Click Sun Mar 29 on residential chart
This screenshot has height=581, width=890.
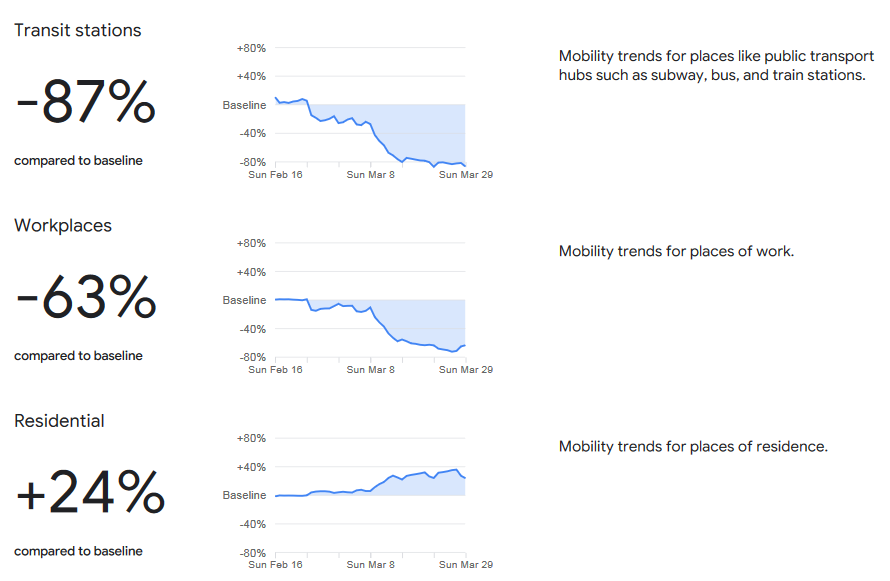466,565
